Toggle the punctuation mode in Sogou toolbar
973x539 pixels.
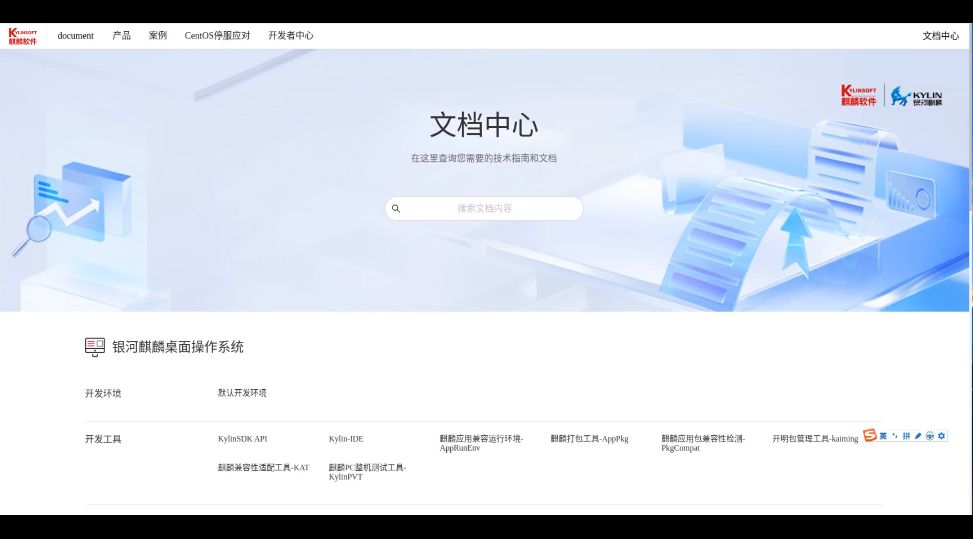[895, 436]
